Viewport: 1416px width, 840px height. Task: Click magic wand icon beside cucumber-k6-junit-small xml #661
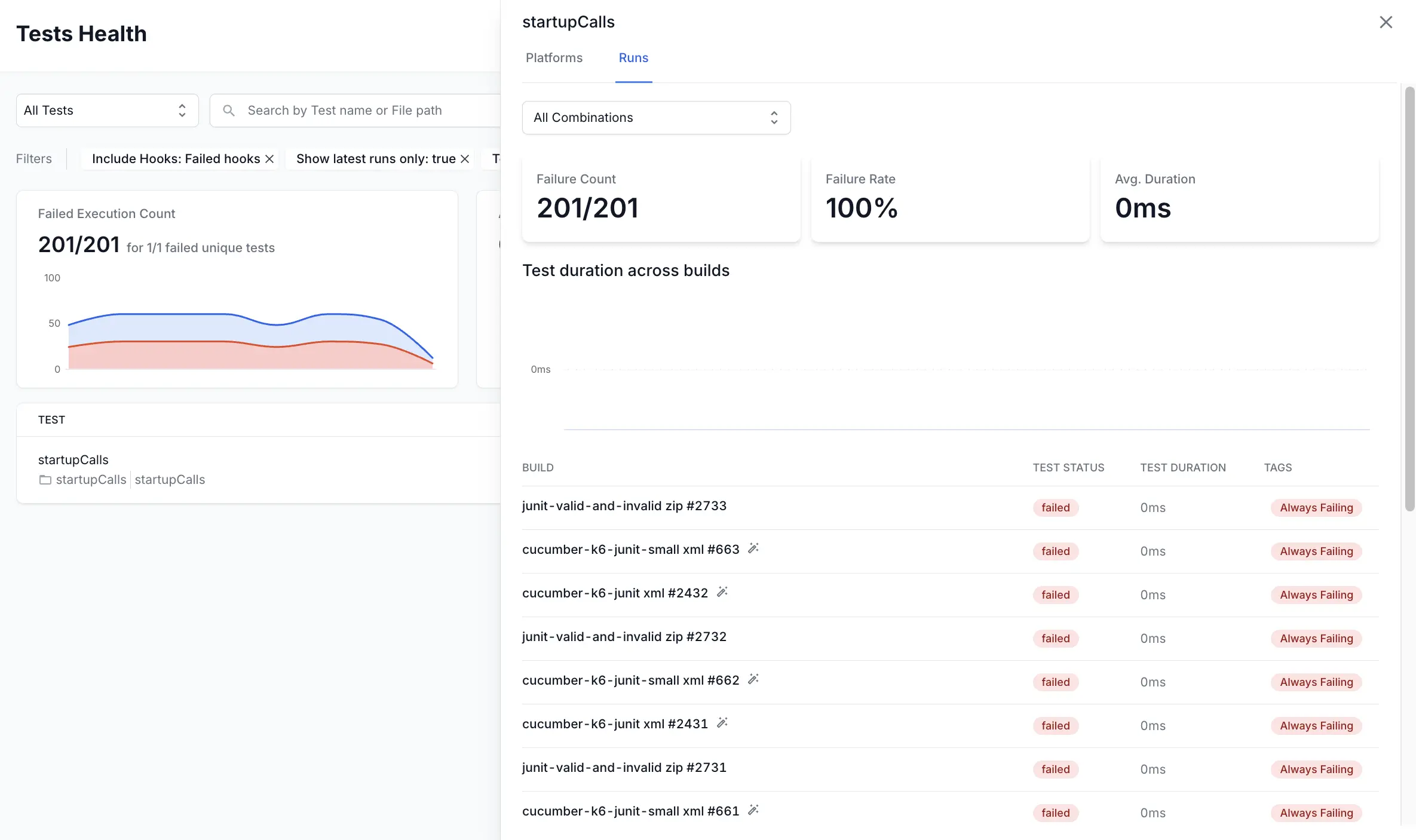(x=753, y=810)
